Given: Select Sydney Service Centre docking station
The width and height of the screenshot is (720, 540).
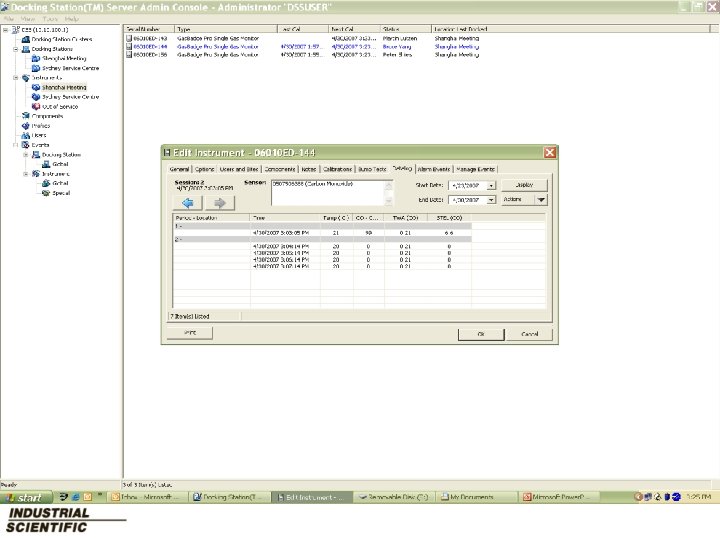Looking at the screenshot, I should [x=68, y=68].
